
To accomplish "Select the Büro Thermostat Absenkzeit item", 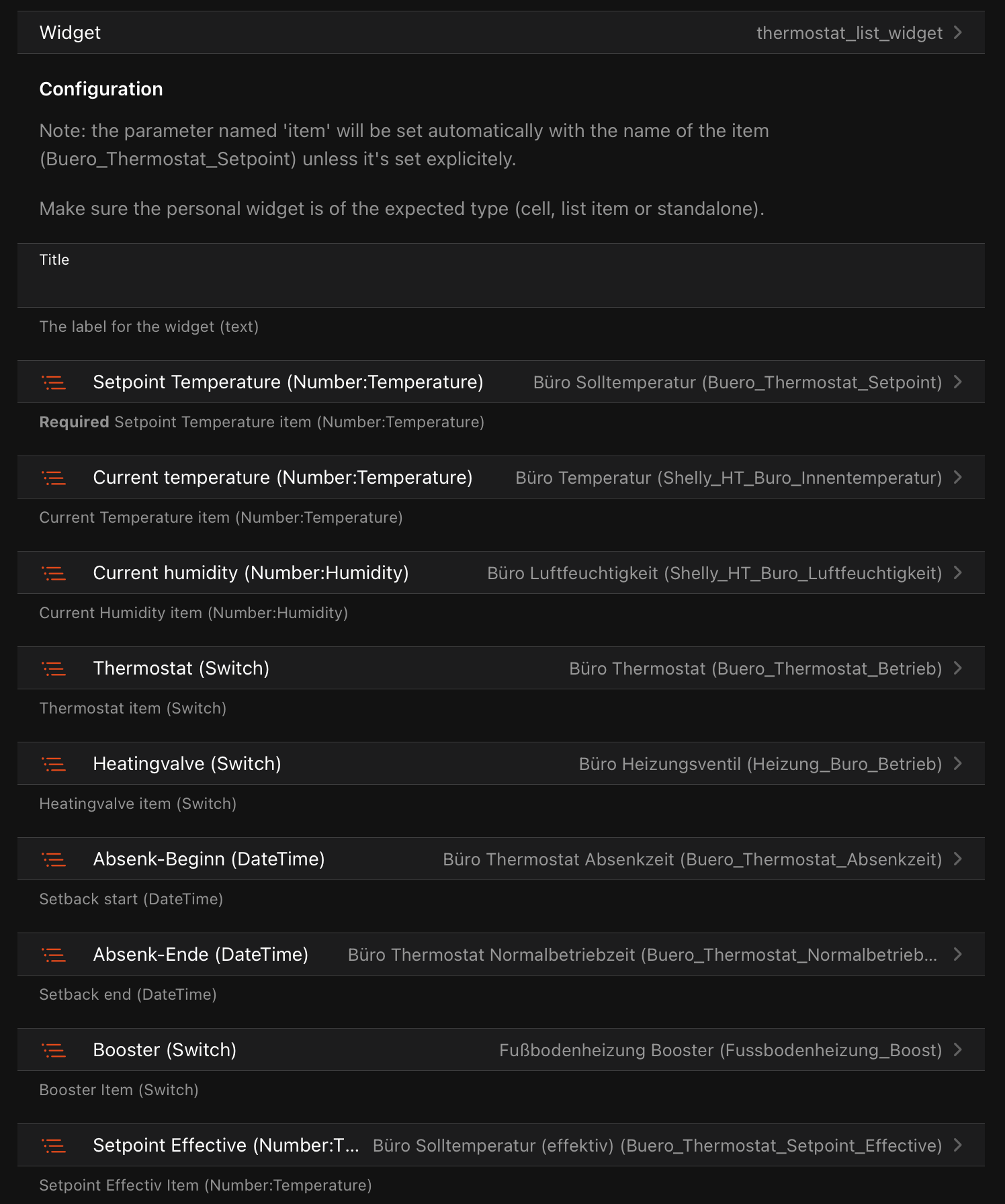I will coord(692,859).
